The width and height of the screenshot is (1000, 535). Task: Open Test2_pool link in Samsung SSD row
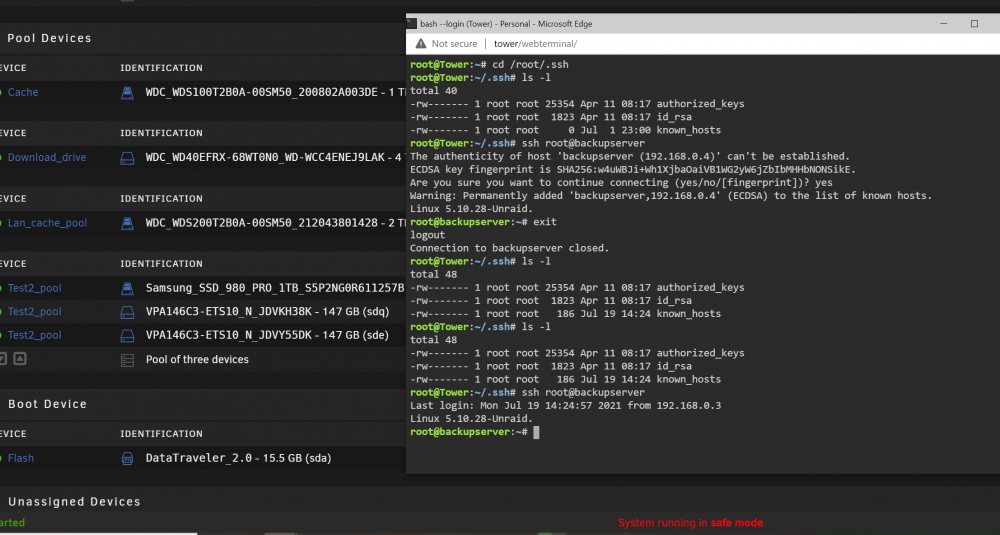click(34, 288)
